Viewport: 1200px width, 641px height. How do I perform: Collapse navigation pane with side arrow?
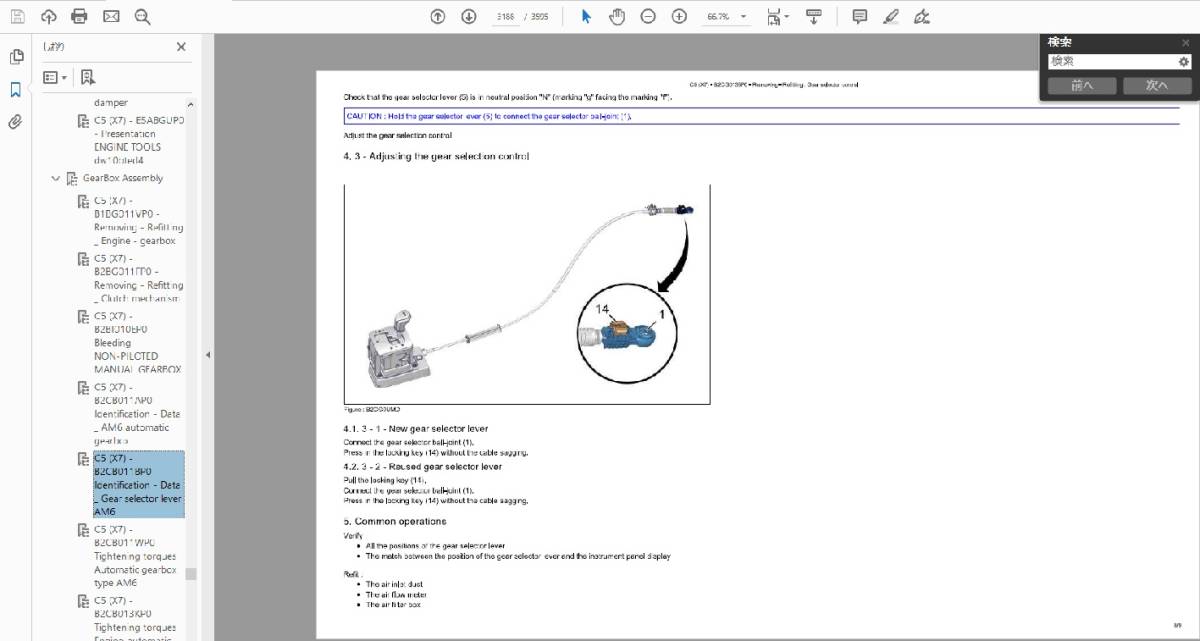[x=207, y=355]
